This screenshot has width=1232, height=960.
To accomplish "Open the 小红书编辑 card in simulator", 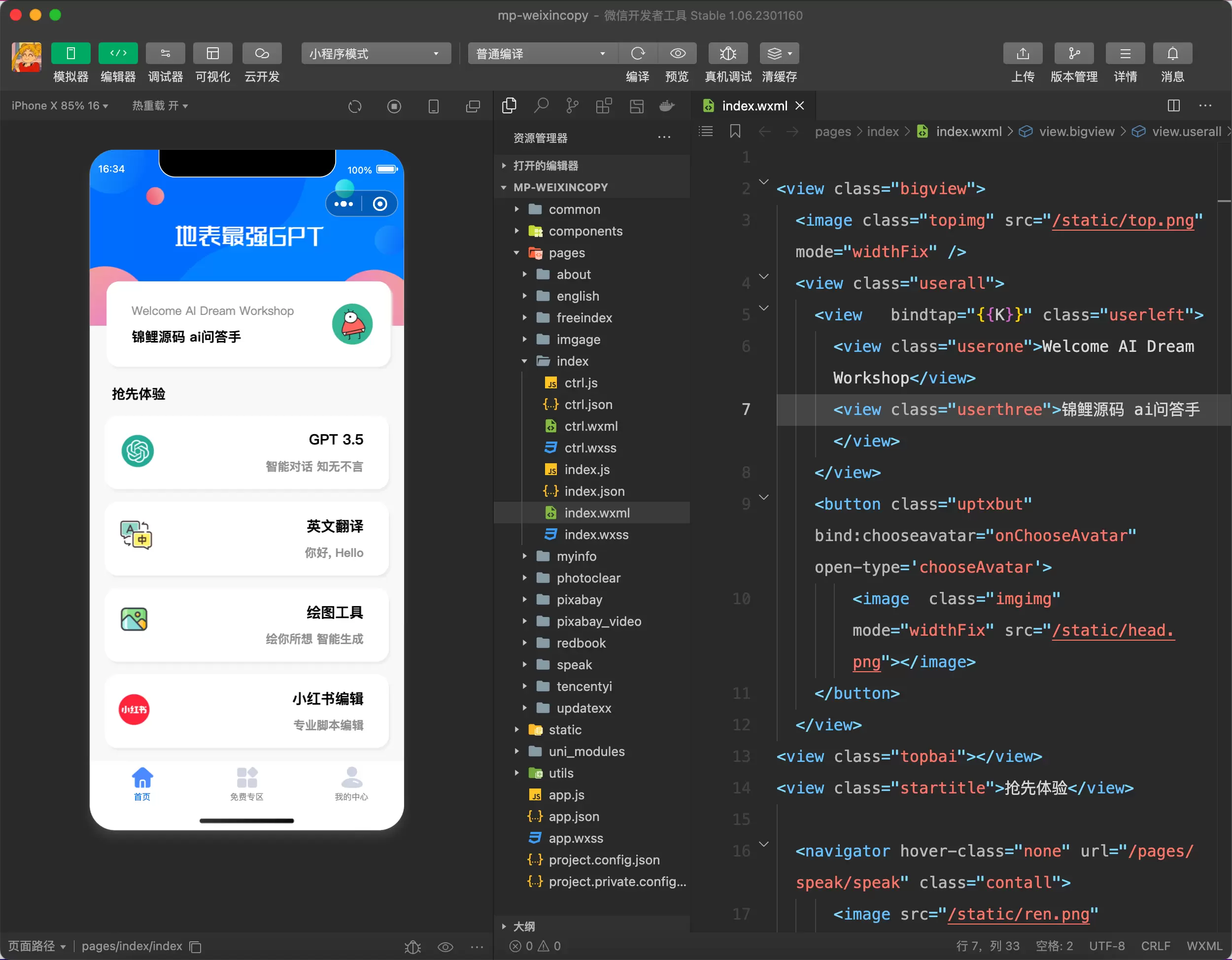I will pyautogui.click(x=247, y=711).
